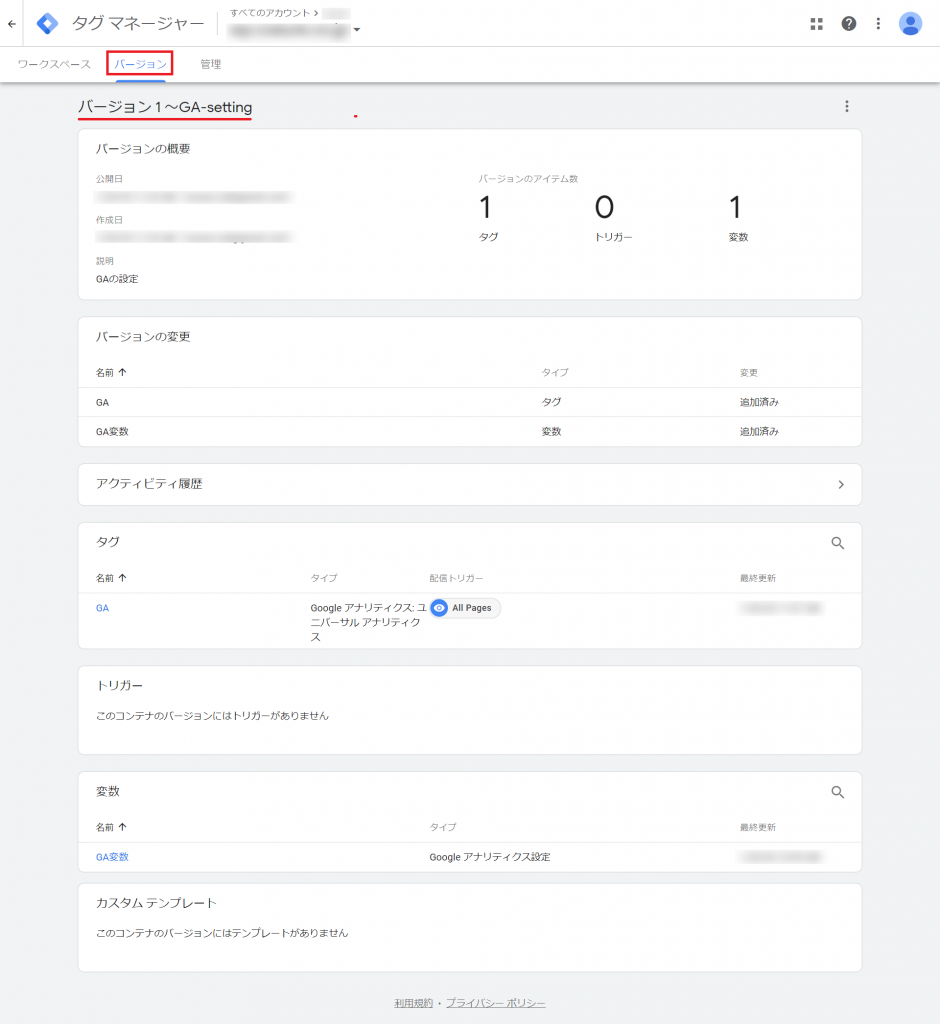Open the GA変数 variable link

pyautogui.click(x=112, y=857)
